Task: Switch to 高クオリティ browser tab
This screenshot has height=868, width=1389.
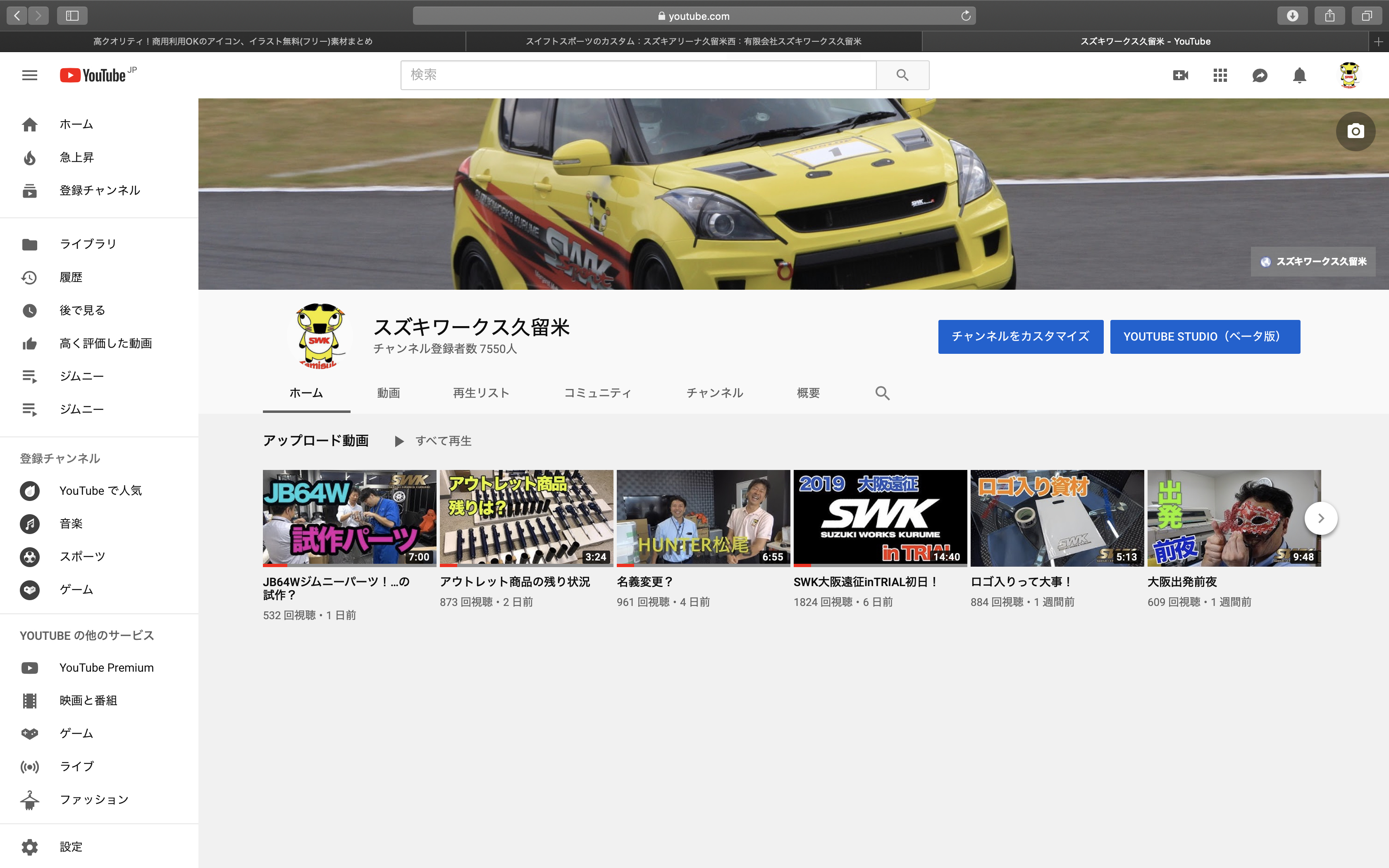Action: [232, 41]
